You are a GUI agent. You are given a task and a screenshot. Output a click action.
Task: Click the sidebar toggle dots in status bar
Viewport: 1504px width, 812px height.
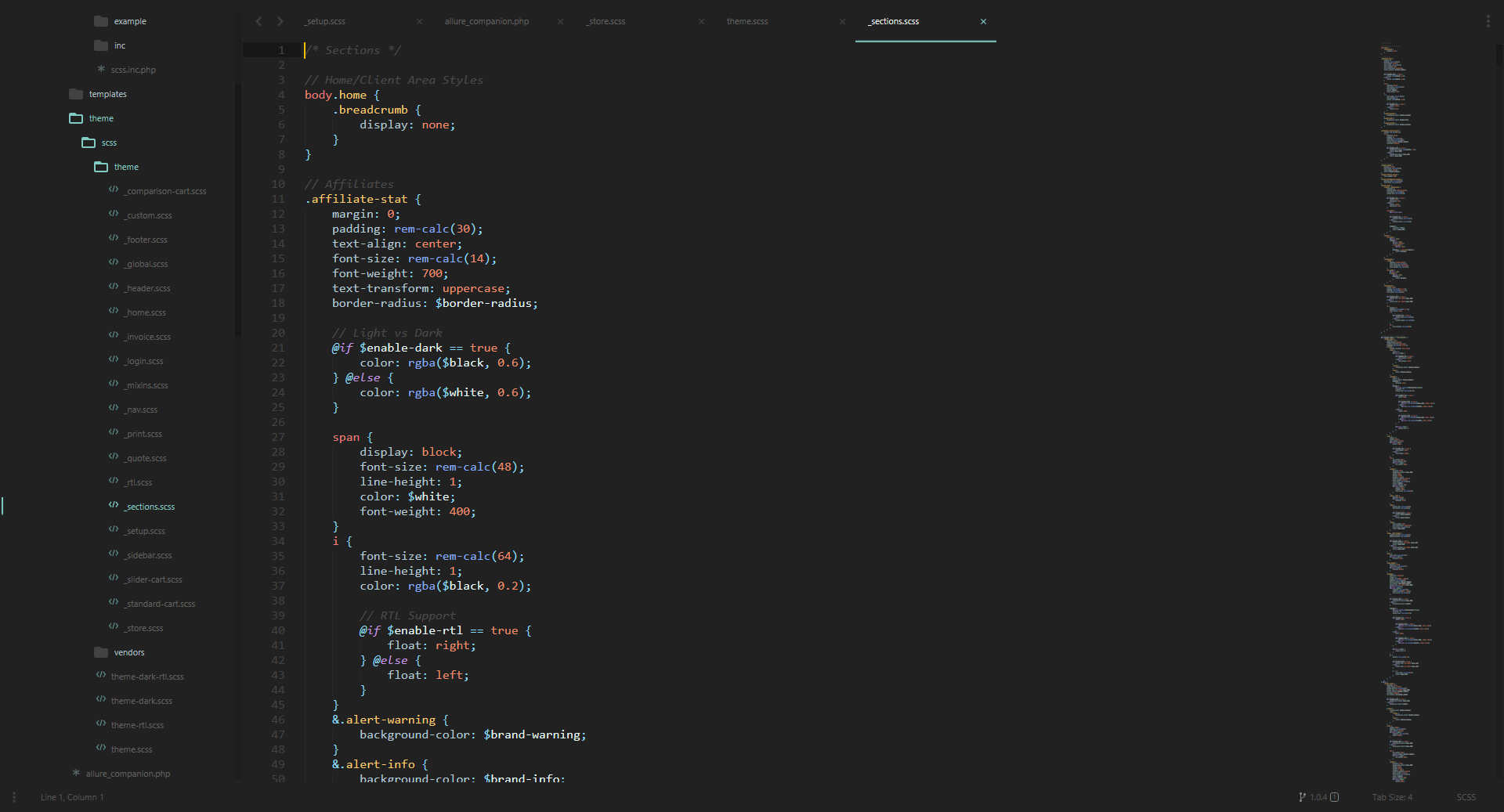point(14,797)
